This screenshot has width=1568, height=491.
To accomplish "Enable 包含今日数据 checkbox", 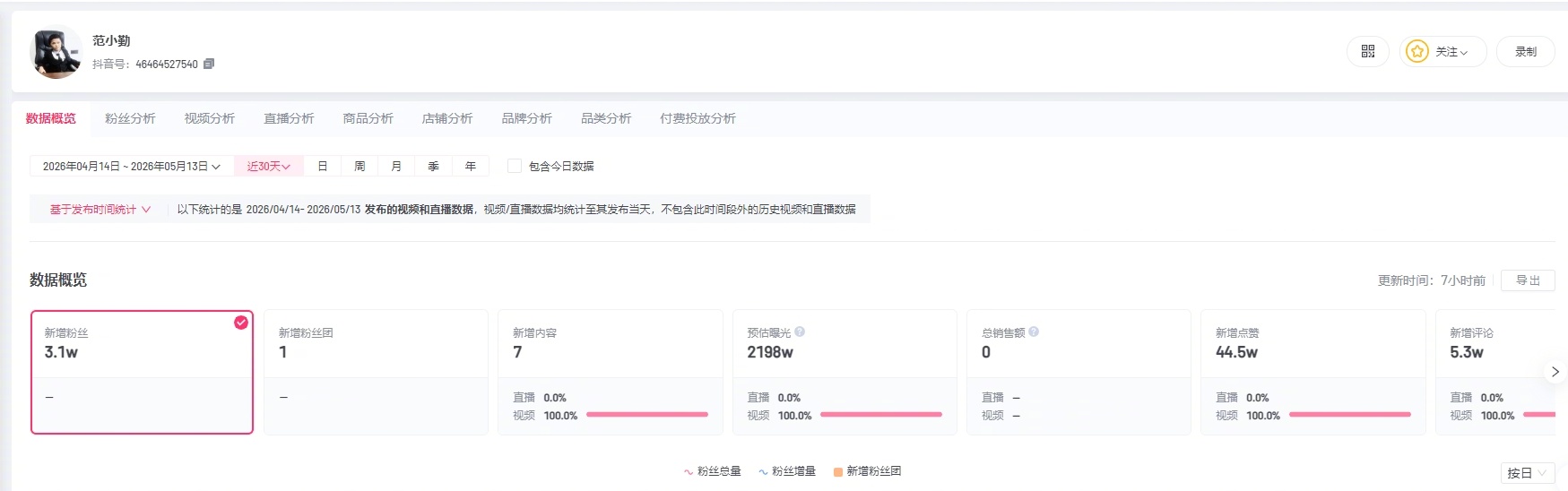I will pyautogui.click(x=515, y=166).
